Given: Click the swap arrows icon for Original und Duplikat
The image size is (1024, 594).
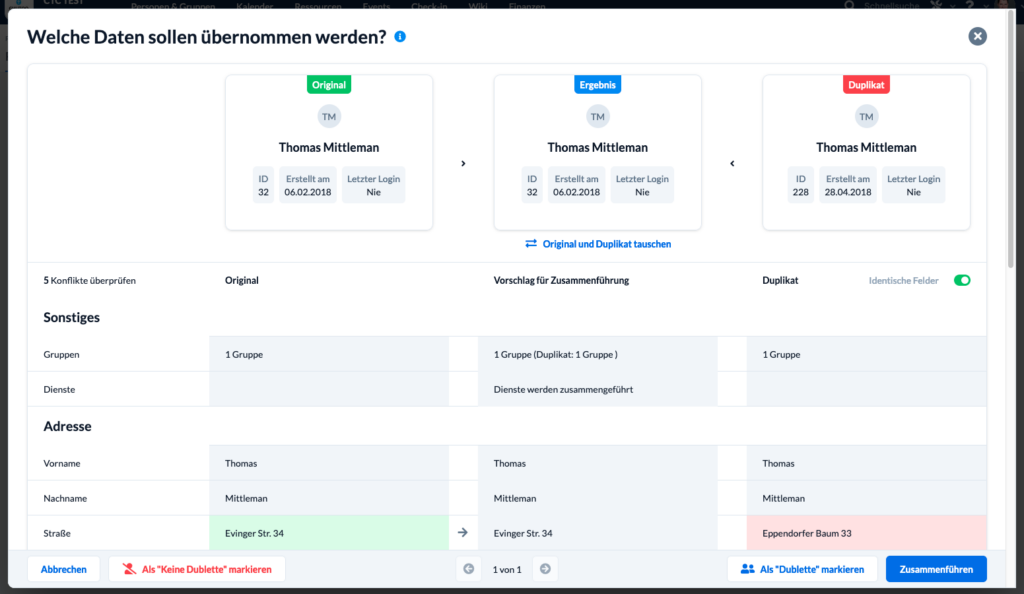Looking at the screenshot, I should 531,243.
